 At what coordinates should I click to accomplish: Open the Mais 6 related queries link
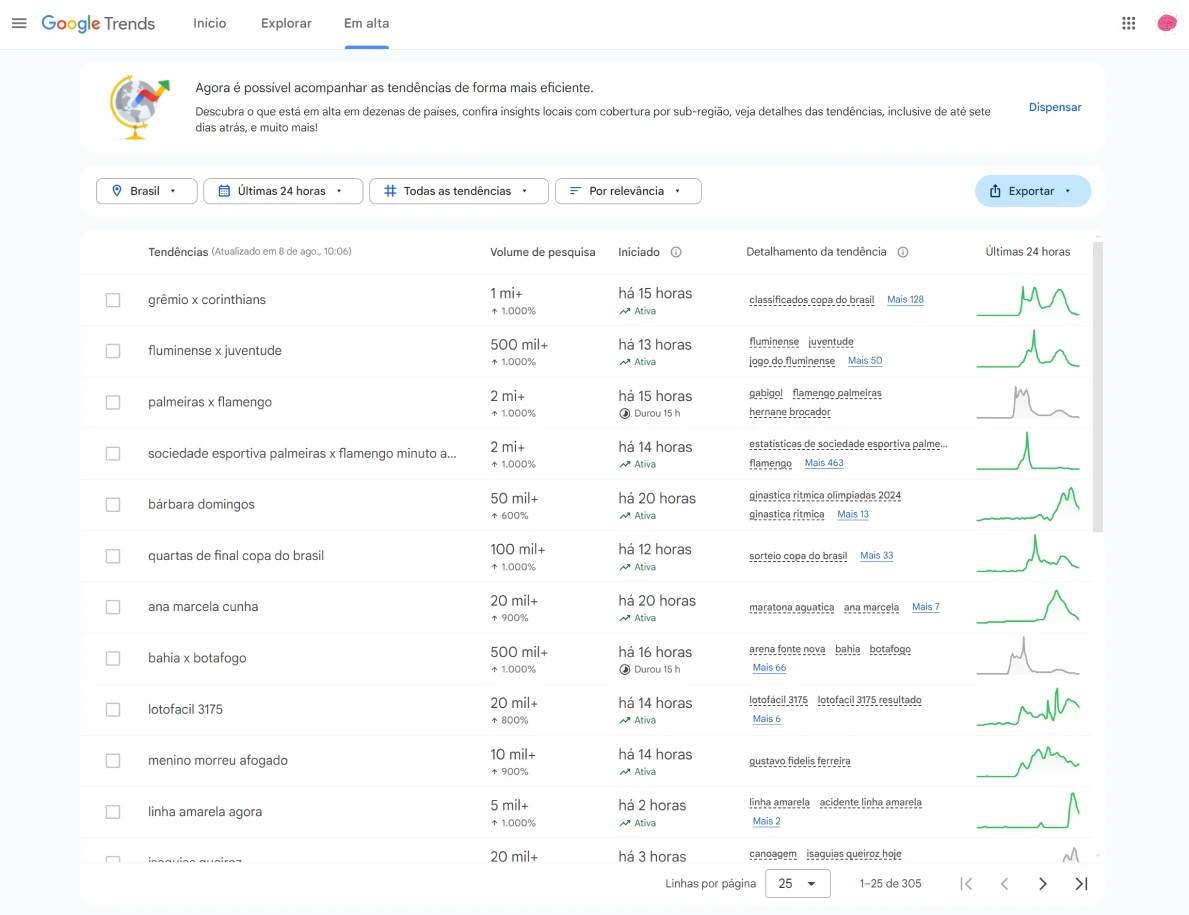pyautogui.click(x=766, y=719)
